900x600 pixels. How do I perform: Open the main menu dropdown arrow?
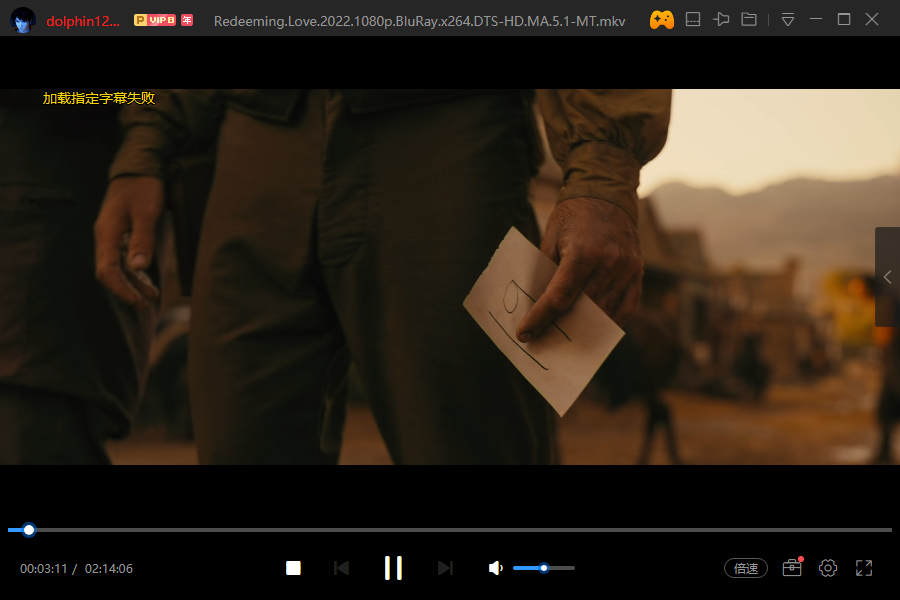788,19
